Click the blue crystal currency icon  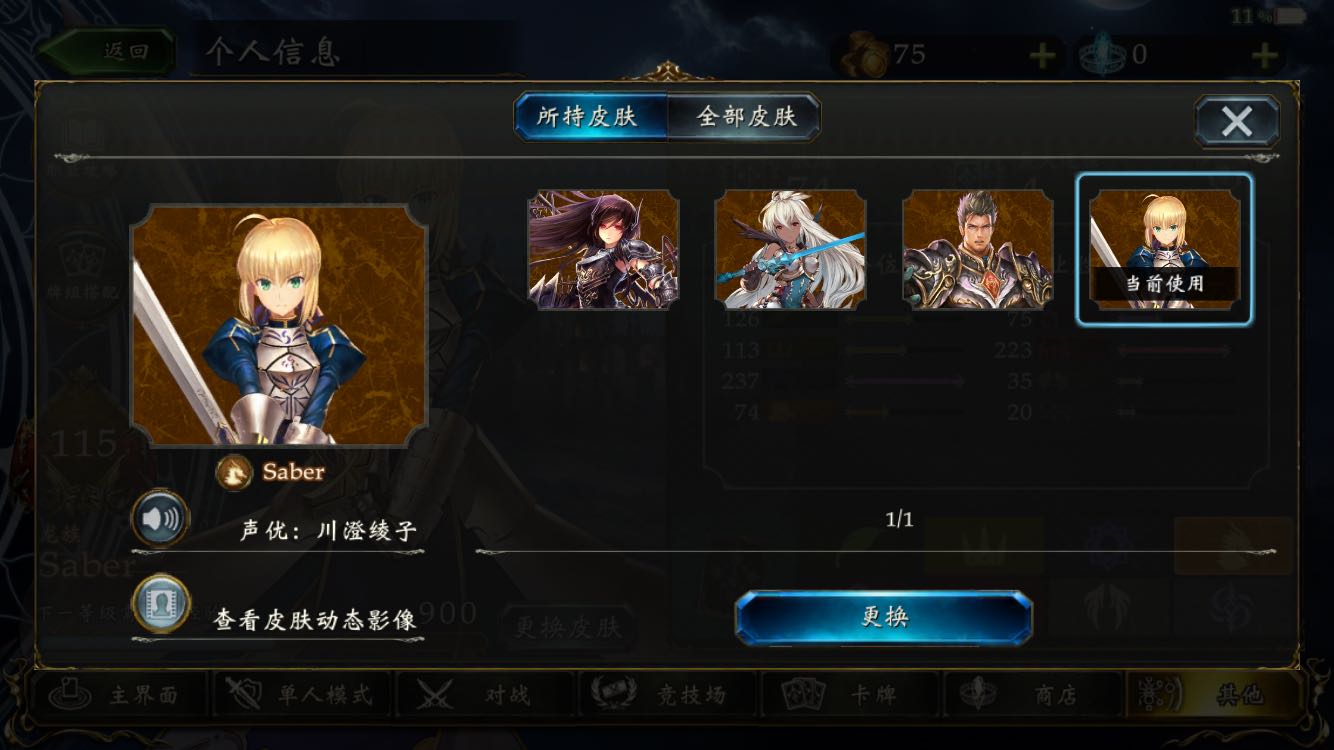point(1106,56)
